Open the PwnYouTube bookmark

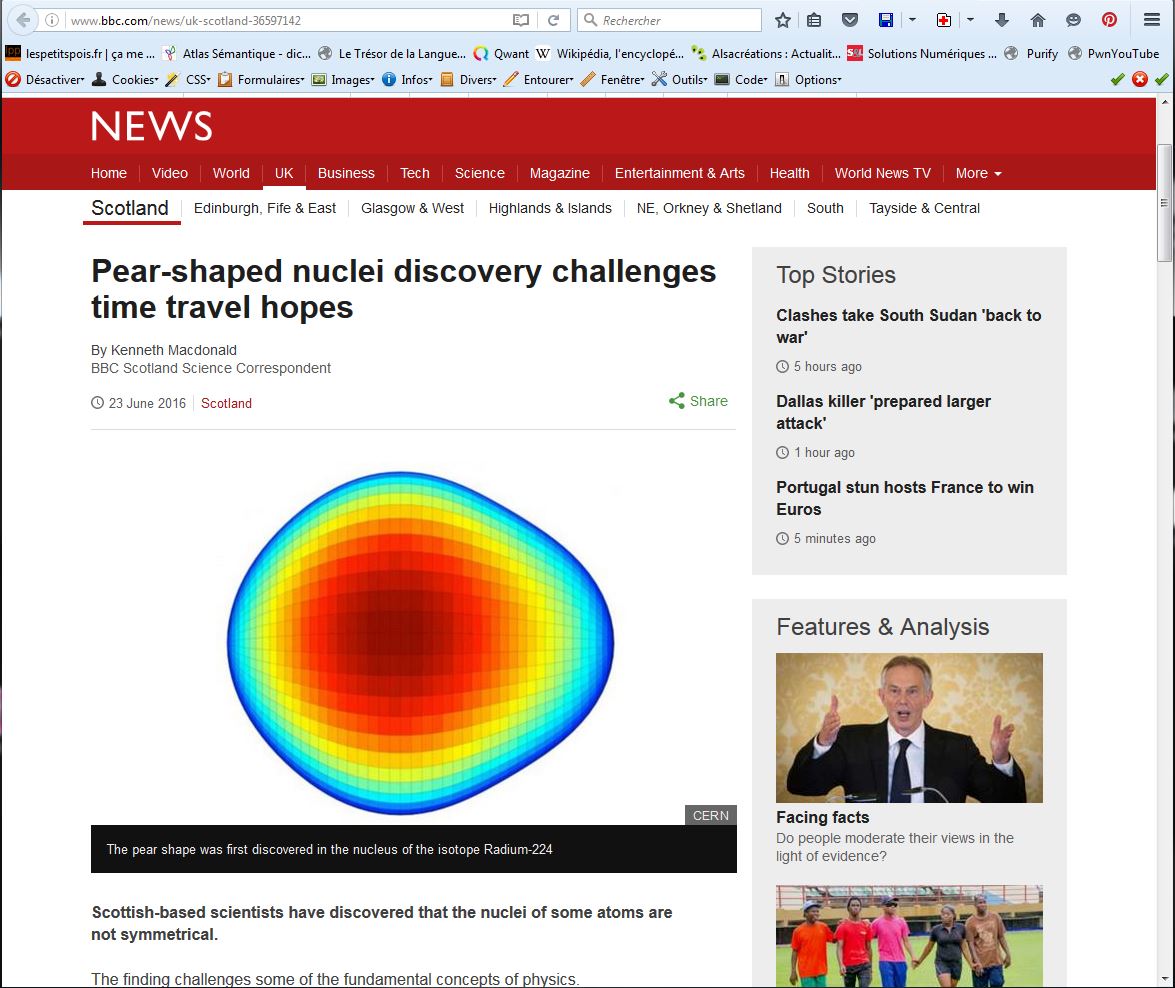click(x=1114, y=53)
